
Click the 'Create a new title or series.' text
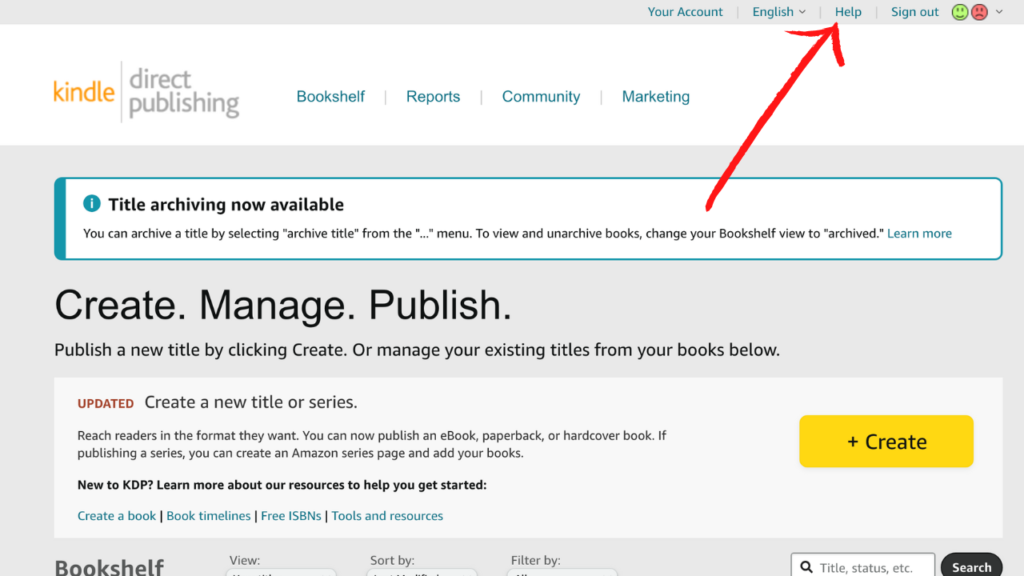click(x=251, y=402)
